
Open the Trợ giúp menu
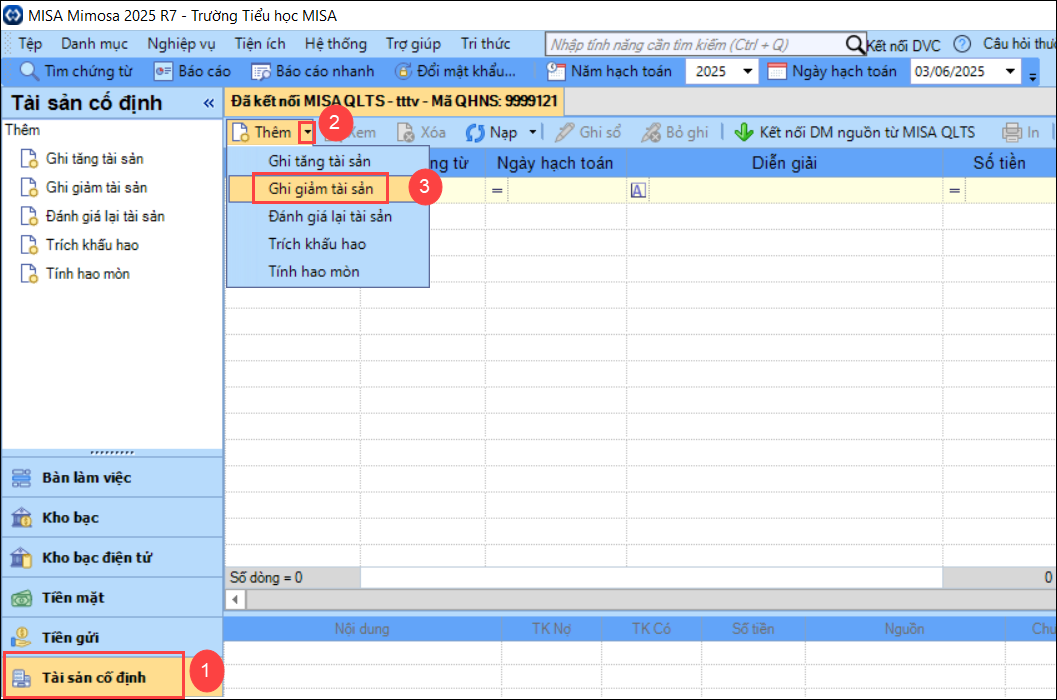(x=413, y=44)
